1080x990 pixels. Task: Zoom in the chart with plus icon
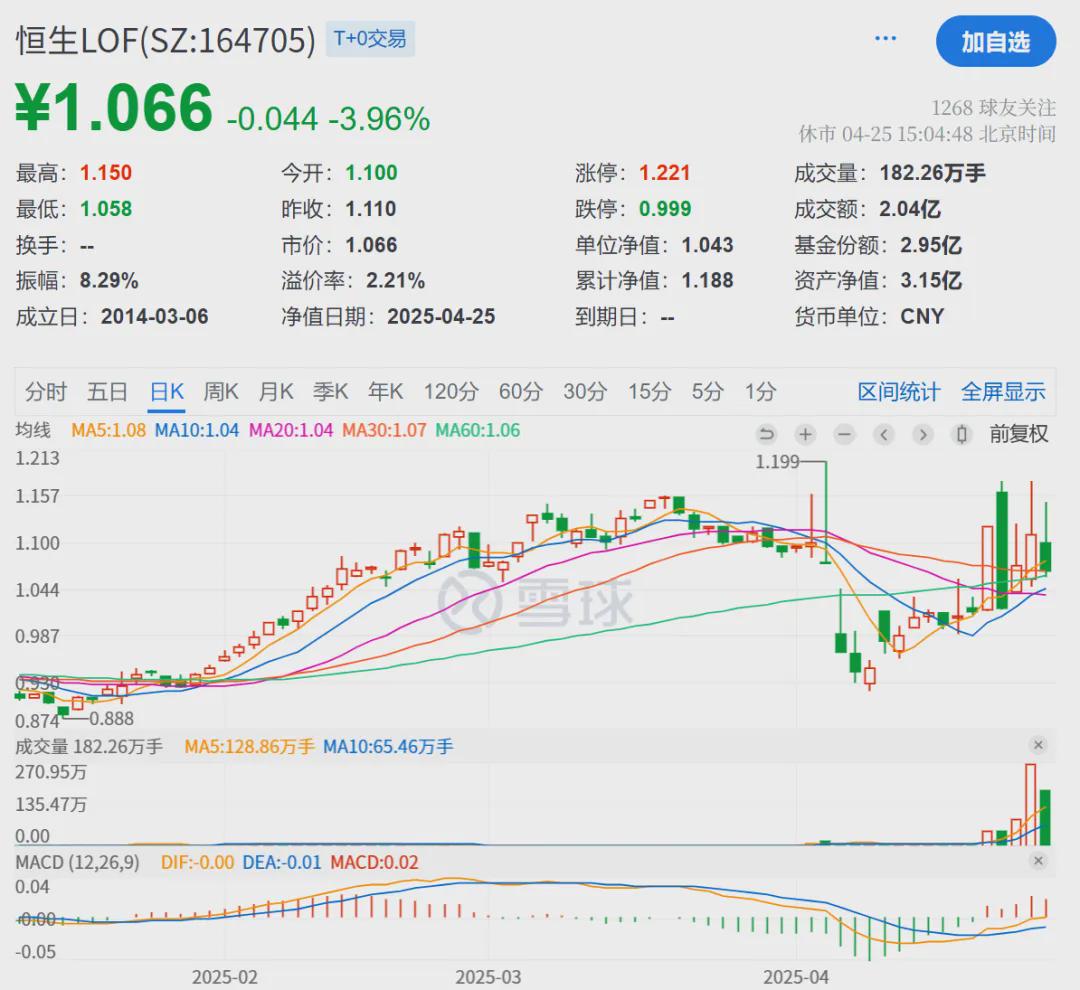(x=805, y=434)
